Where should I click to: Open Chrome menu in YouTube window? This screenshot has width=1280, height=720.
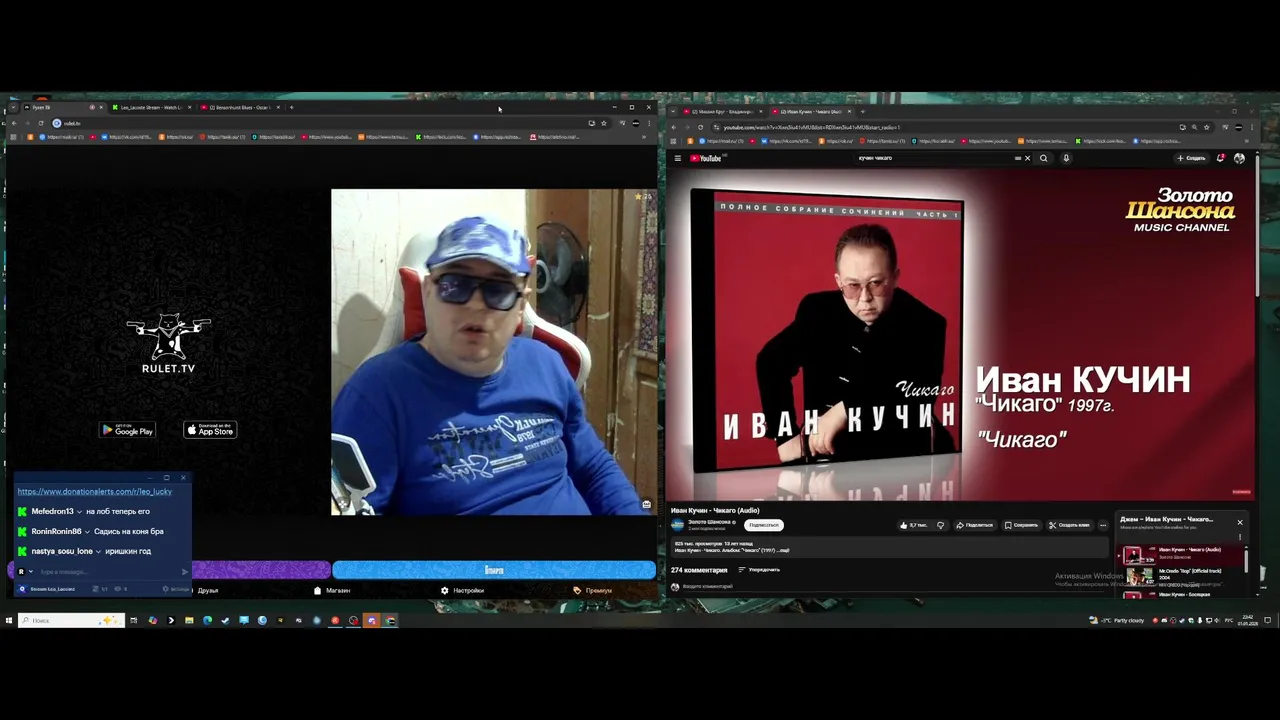pos(1254,127)
